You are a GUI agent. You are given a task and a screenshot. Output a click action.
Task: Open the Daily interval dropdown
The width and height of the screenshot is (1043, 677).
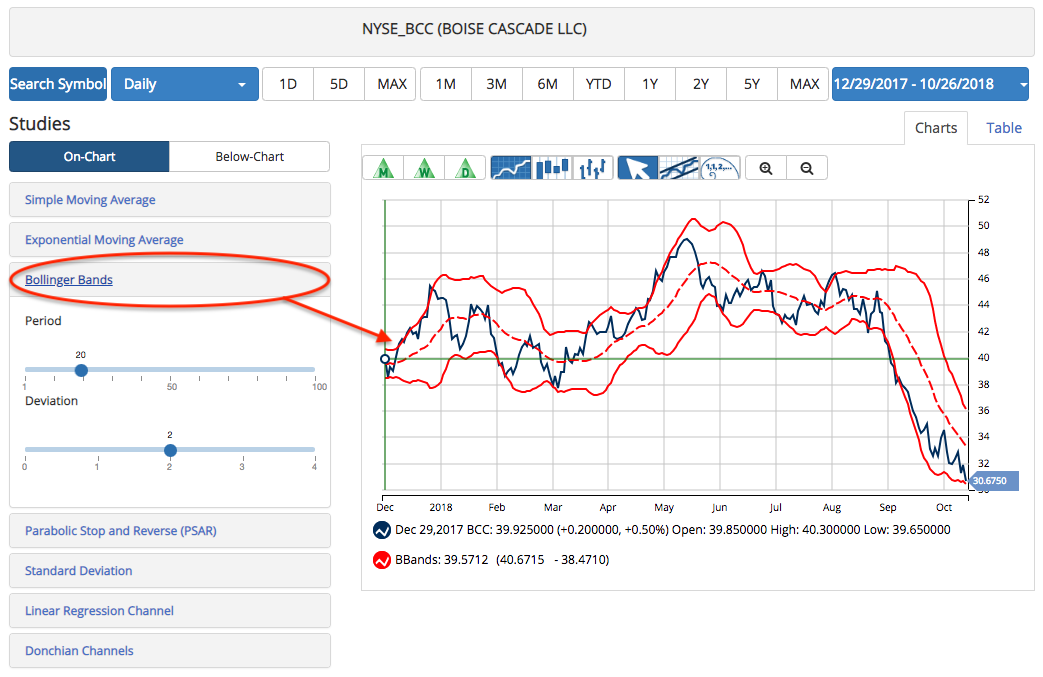[x=185, y=84]
